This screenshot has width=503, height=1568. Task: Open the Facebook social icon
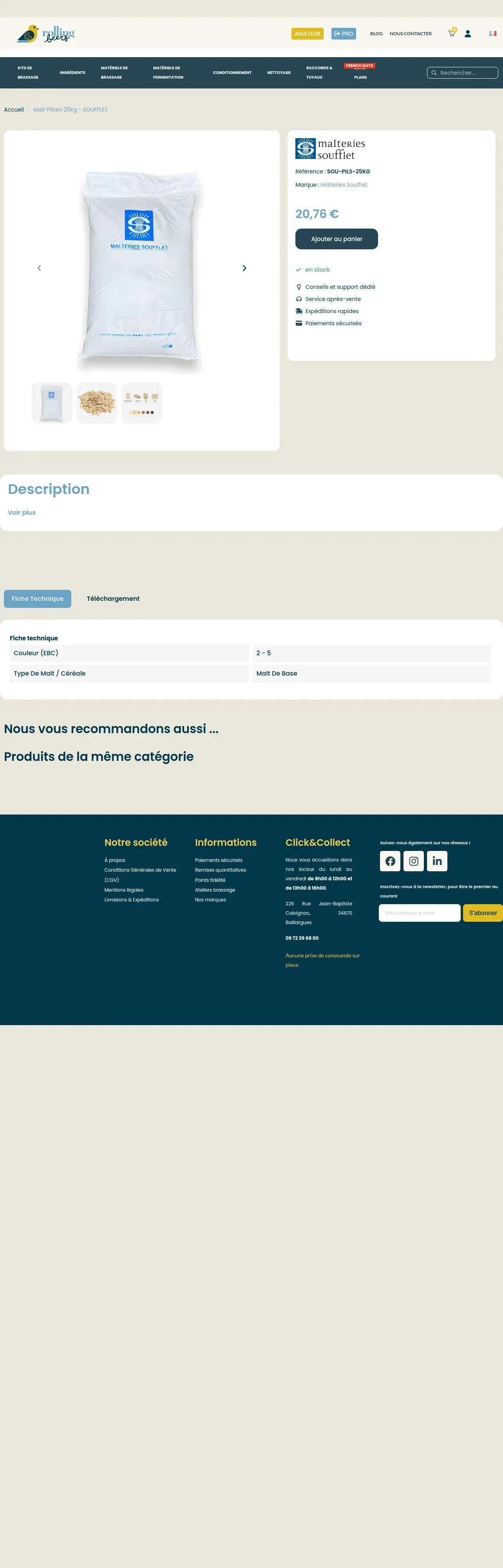(x=390, y=861)
